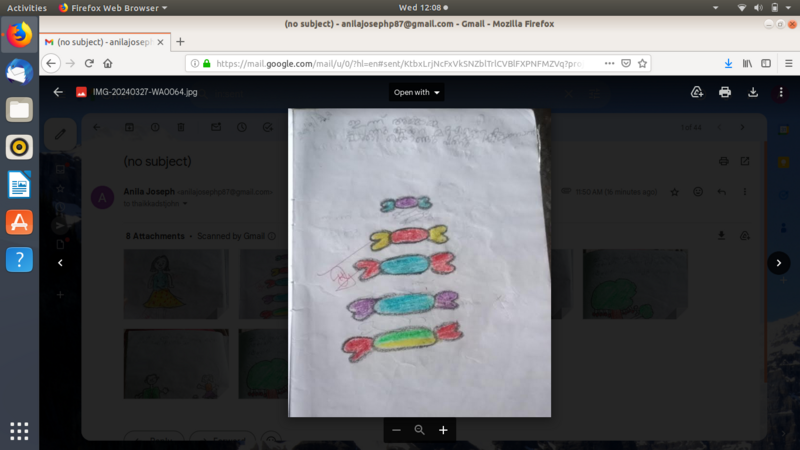
Task: Download IMG-20240327-WA0064.jpg
Action: click(753, 92)
